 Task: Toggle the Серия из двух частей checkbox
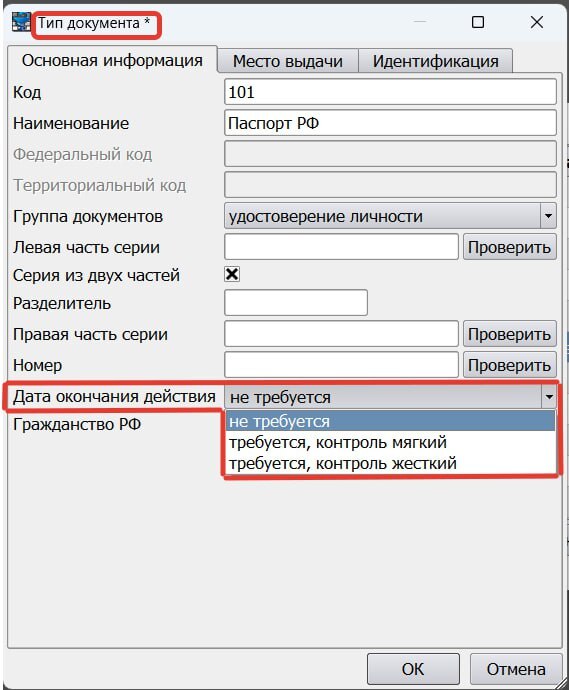(x=232, y=274)
